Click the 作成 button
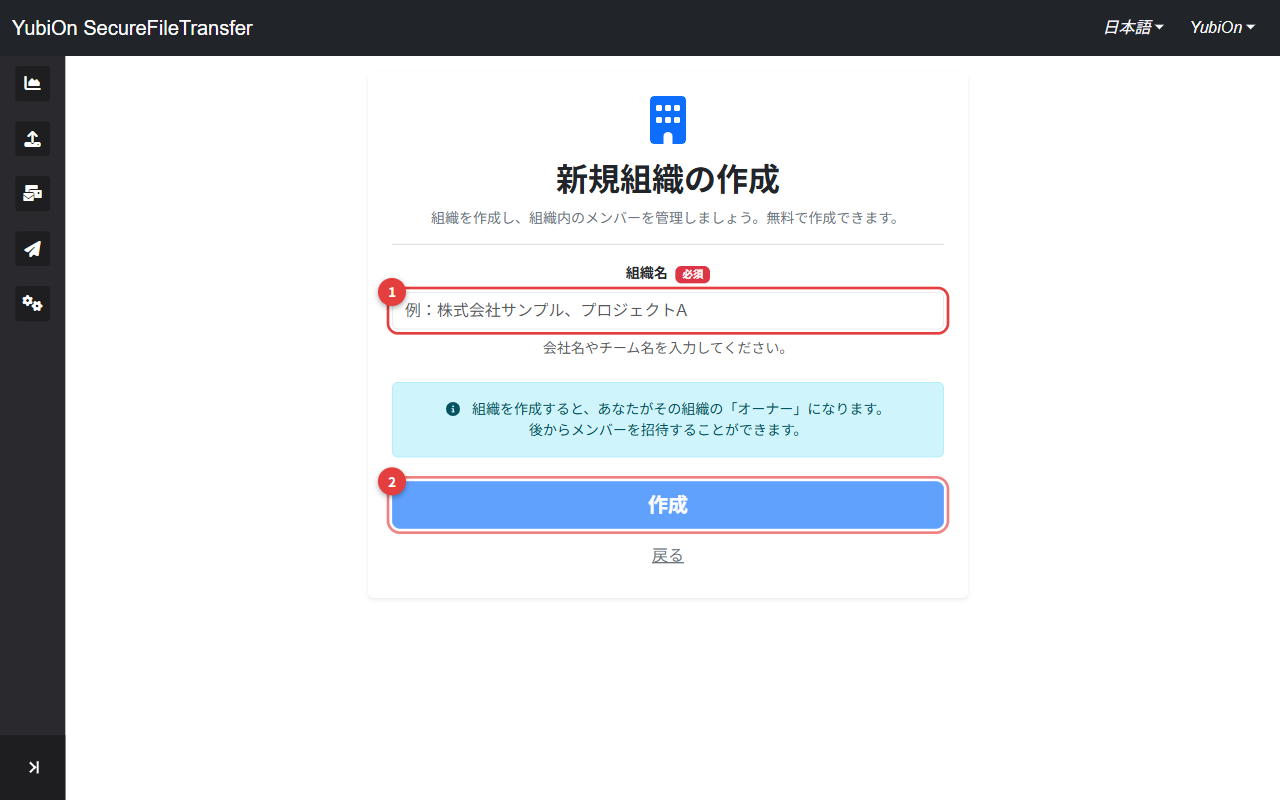 click(668, 505)
